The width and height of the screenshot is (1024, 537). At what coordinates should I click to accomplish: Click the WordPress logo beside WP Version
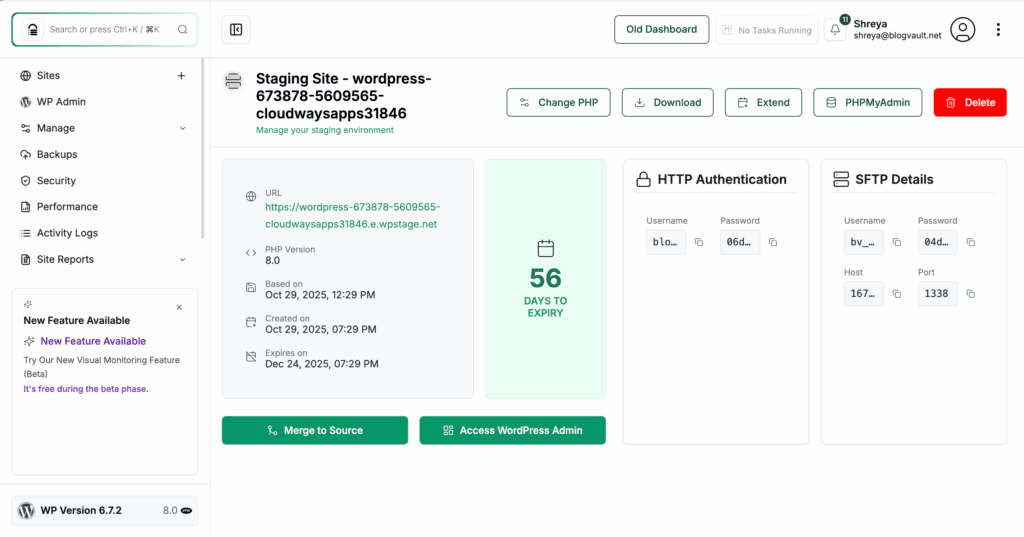(x=26, y=511)
